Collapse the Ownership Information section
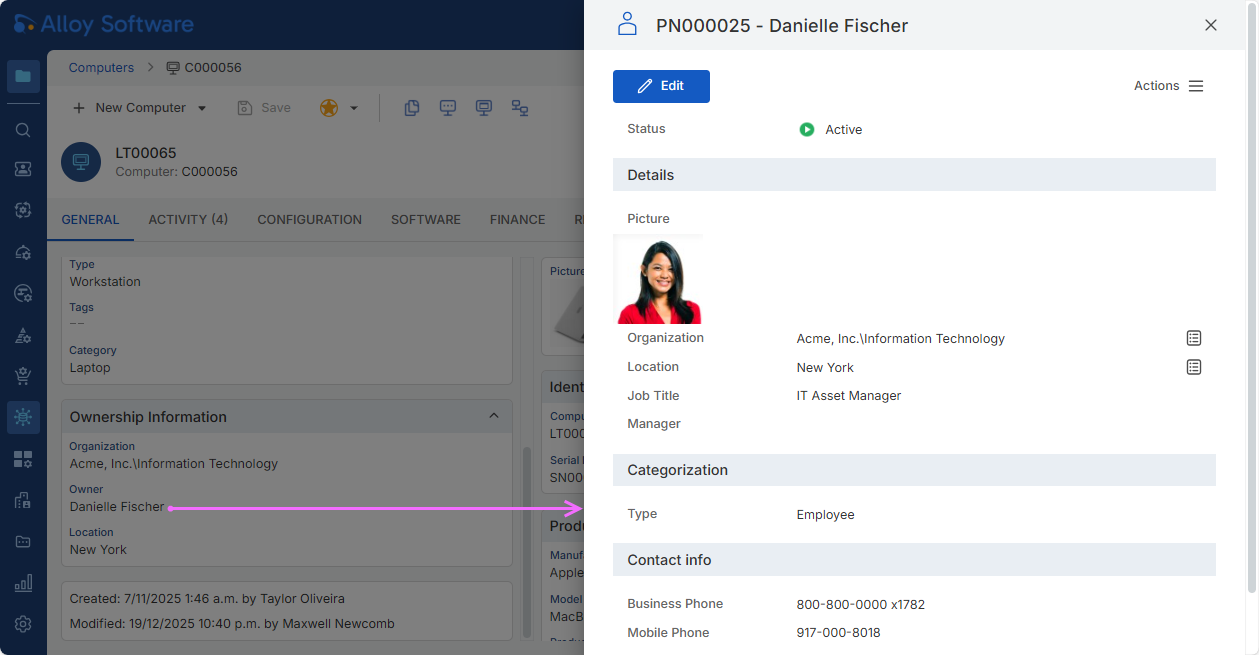1259x655 pixels. coord(493,416)
